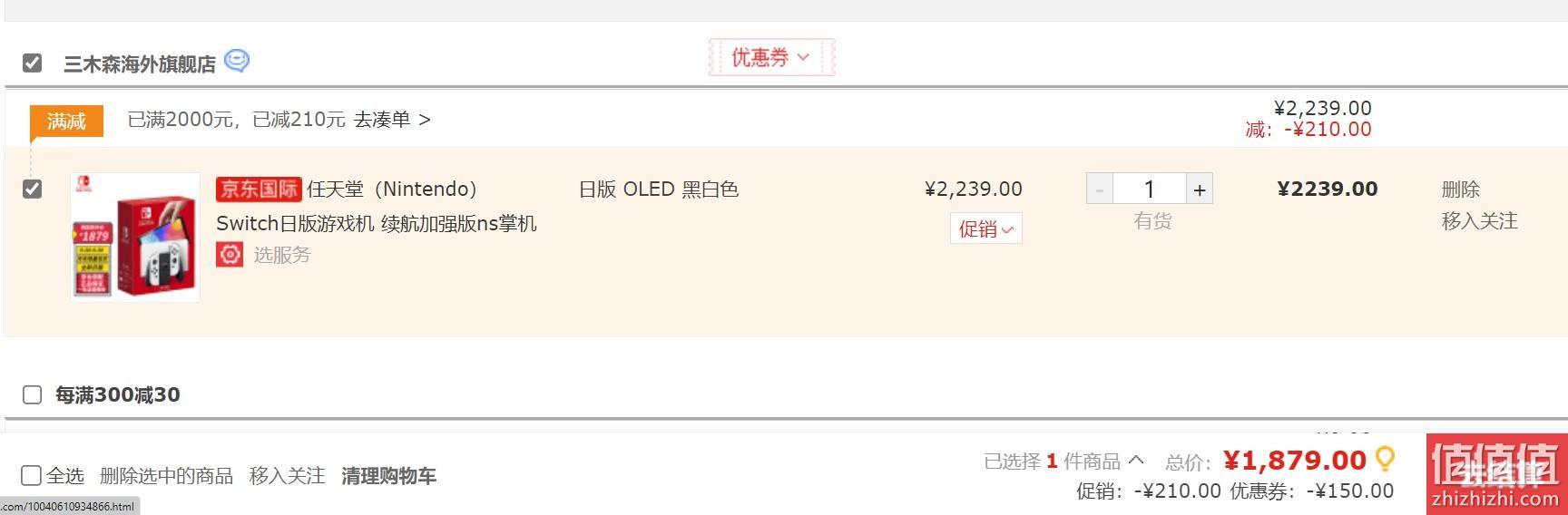Expand the 已选择 1 件商品 arrow
Image resolution: width=1568 pixels, height=515 pixels.
pyautogui.click(x=1136, y=460)
